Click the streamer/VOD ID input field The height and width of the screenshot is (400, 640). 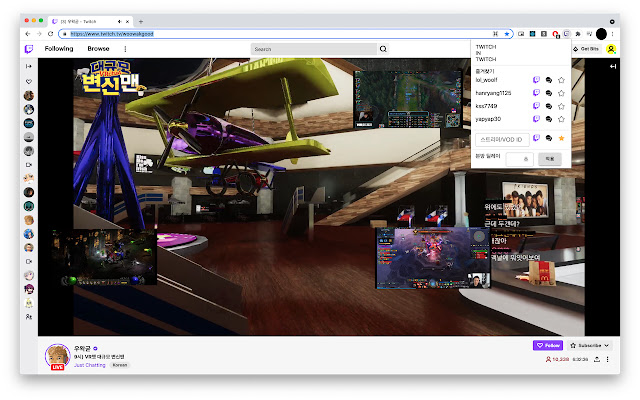tap(502, 140)
